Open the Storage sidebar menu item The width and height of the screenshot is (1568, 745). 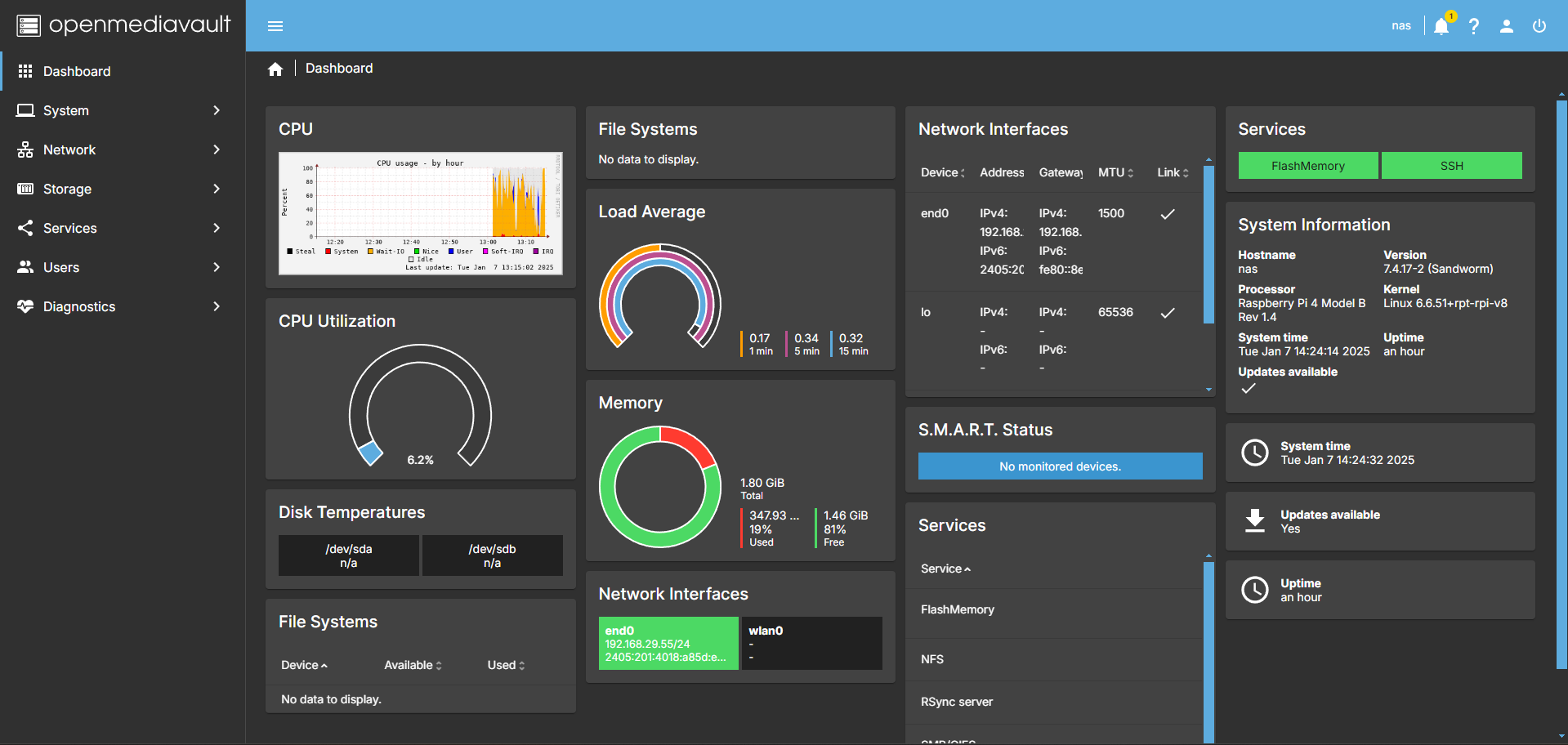click(123, 189)
